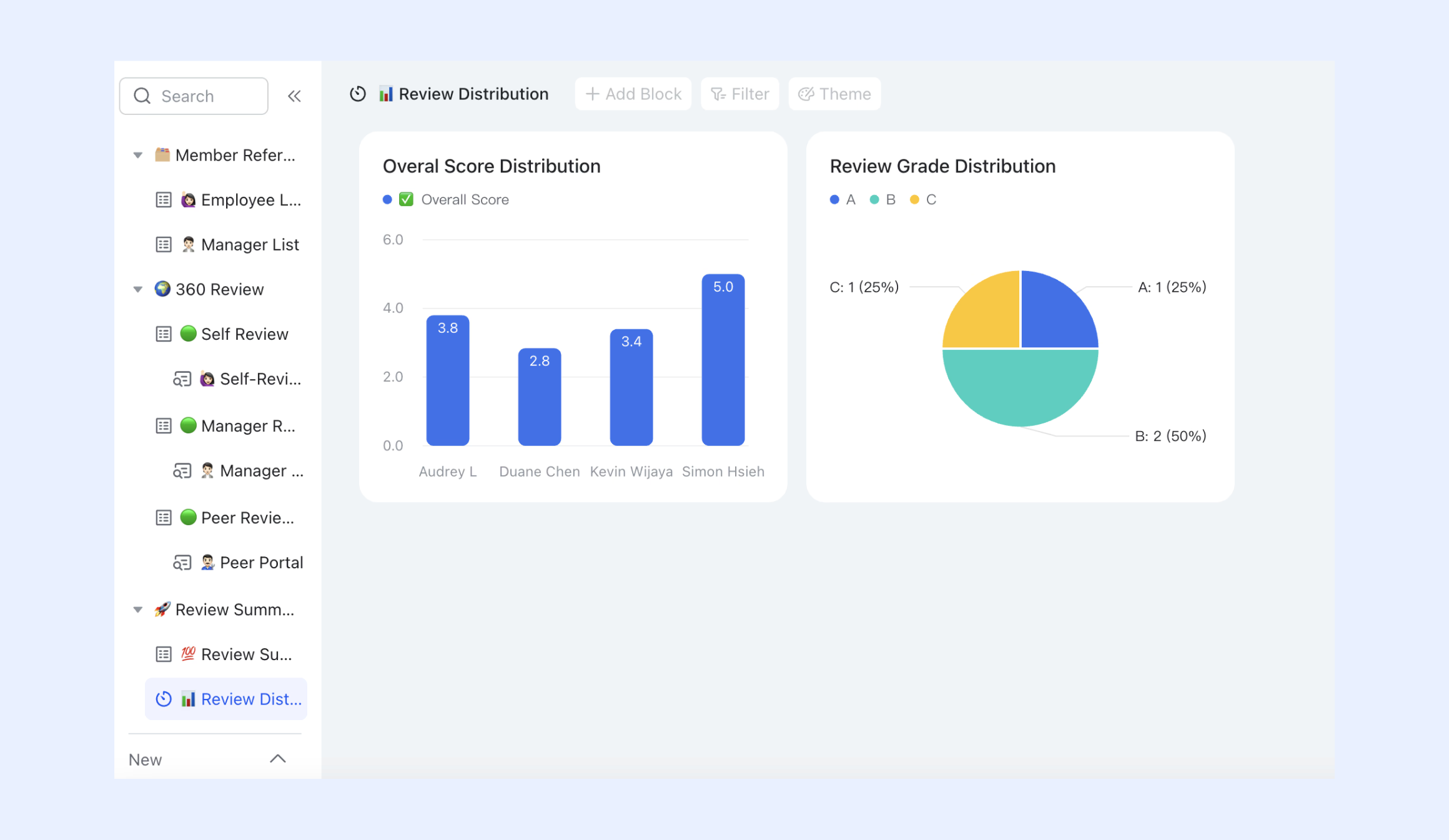Toggle grade A in pie legend
Image resolution: width=1449 pixels, height=840 pixels.
[843, 200]
